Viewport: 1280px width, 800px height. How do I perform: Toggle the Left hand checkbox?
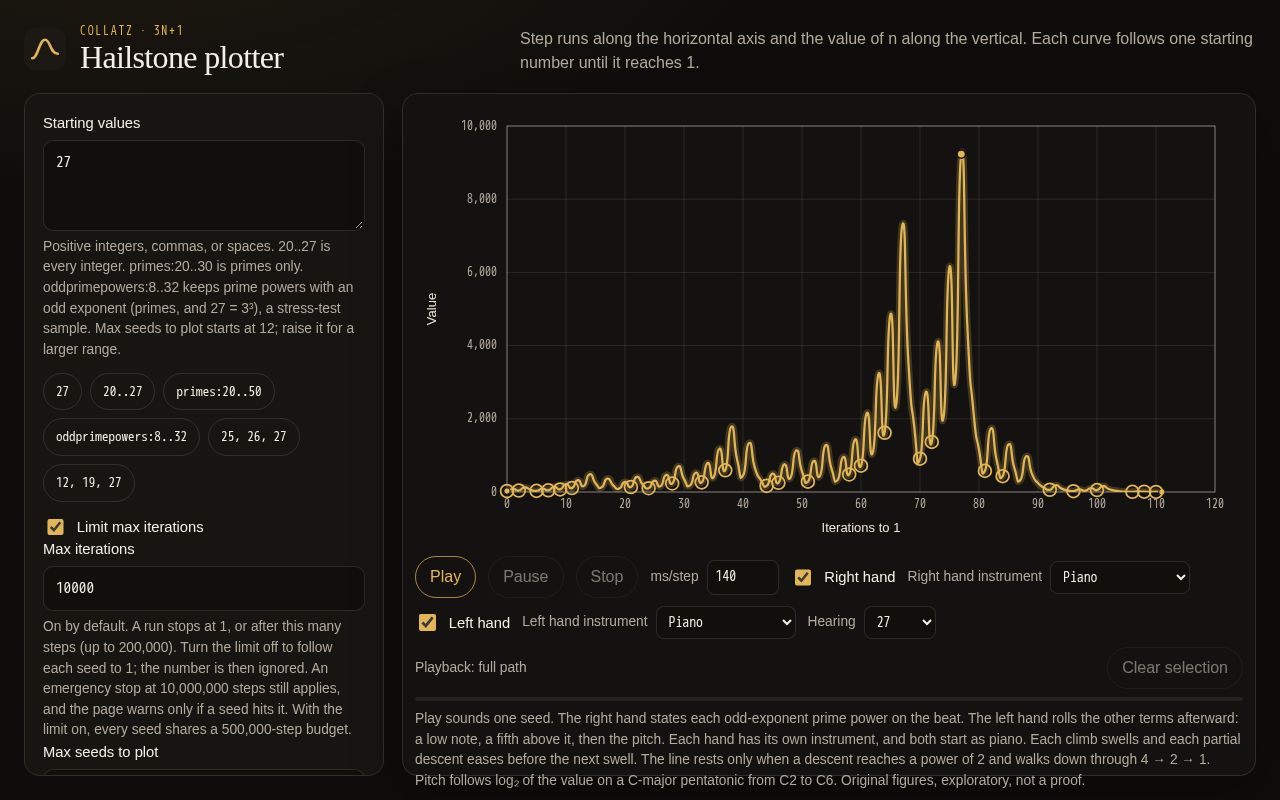[x=427, y=622]
